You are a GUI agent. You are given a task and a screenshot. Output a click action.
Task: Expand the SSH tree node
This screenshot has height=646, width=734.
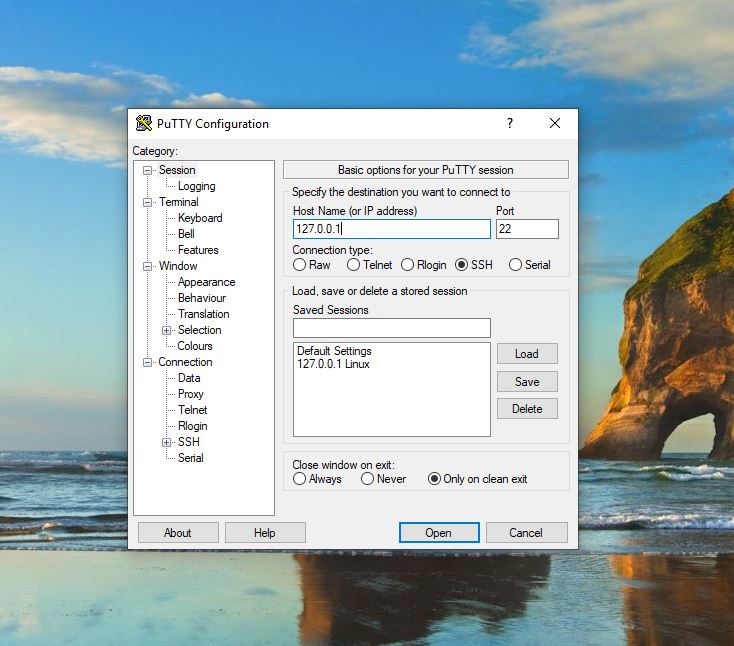point(167,442)
